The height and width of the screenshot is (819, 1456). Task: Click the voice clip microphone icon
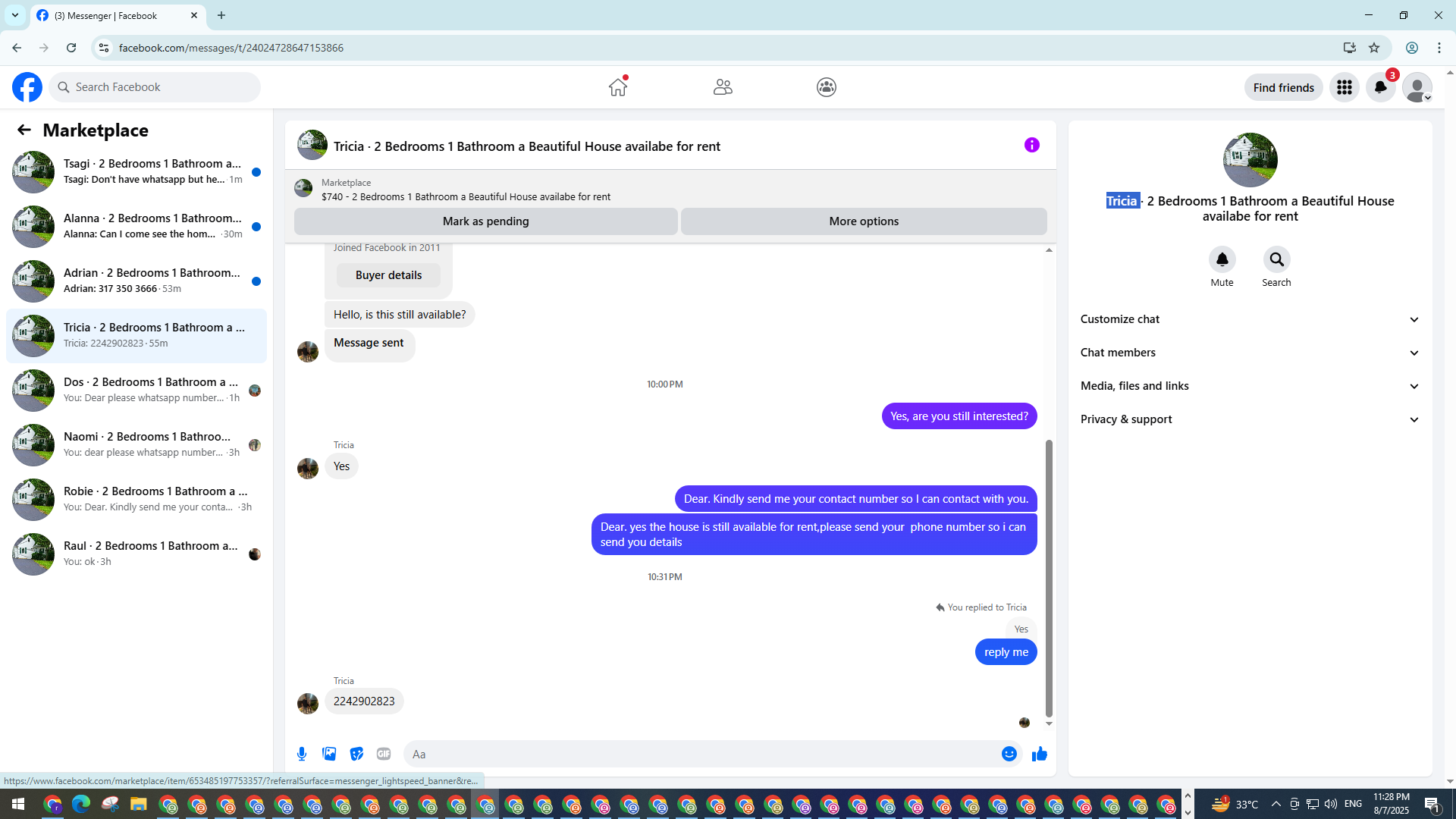pos(302,754)
